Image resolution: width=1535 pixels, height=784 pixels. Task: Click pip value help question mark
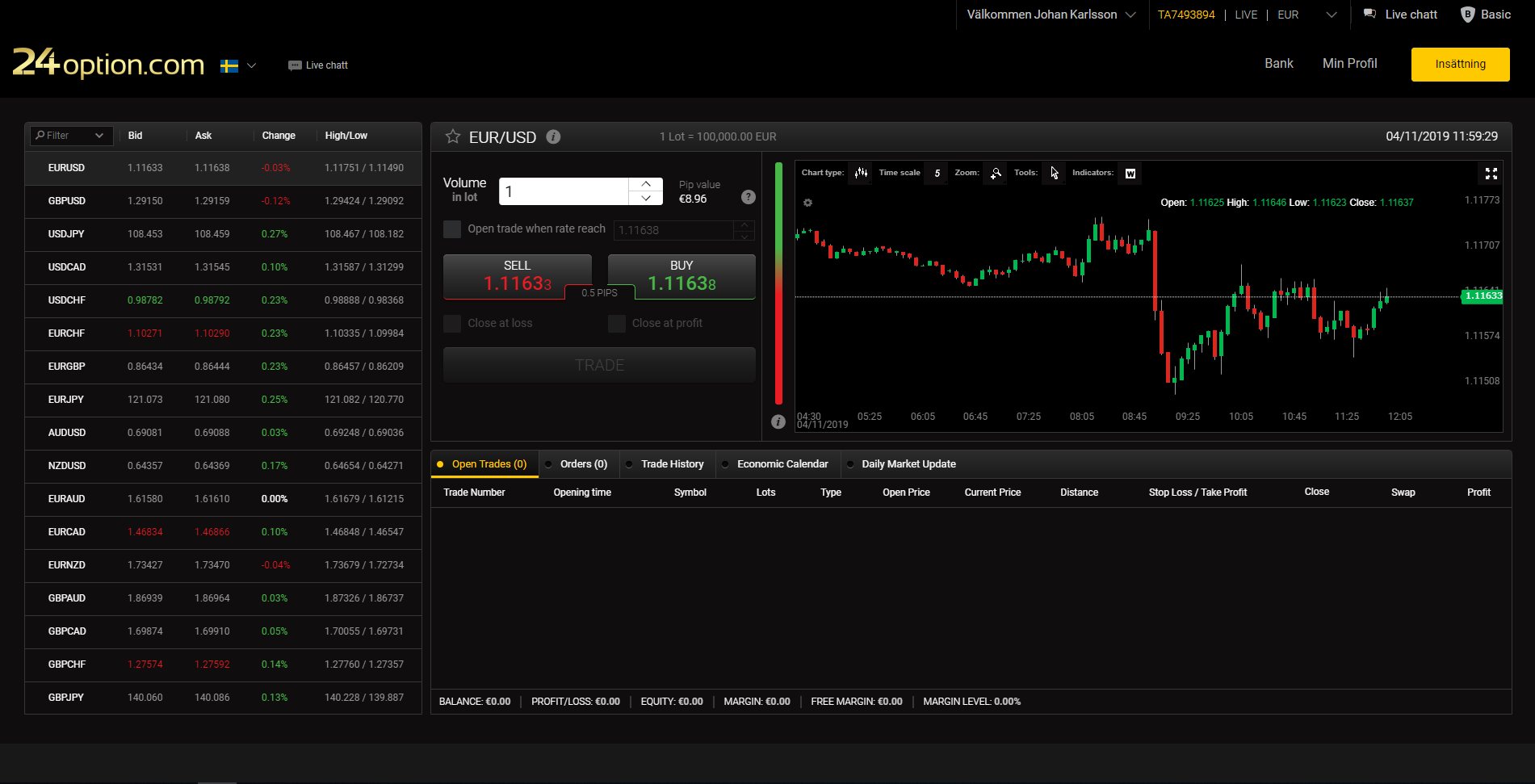coord(749,196)
